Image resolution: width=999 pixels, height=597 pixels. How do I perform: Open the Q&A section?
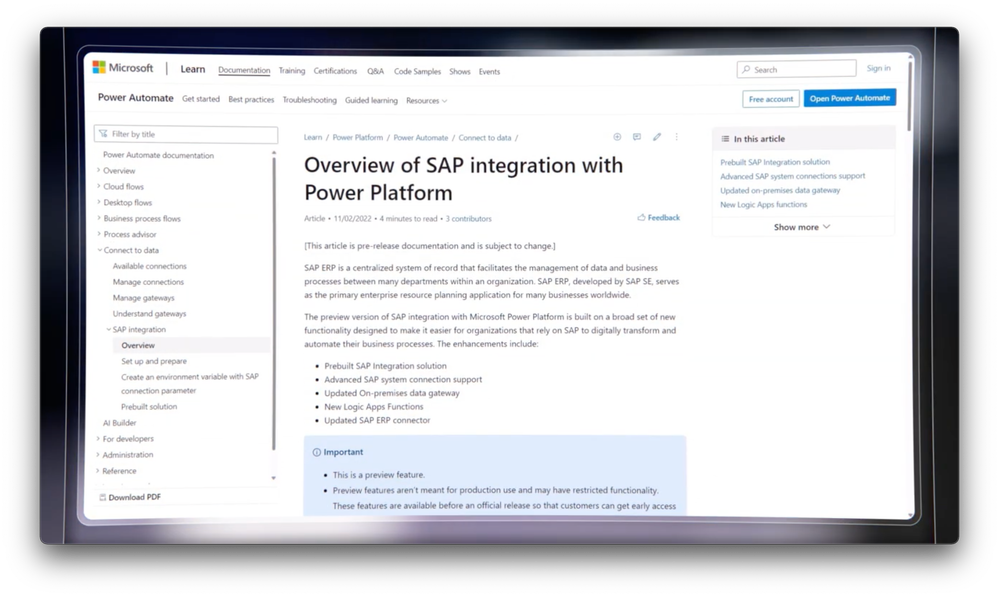375,71
